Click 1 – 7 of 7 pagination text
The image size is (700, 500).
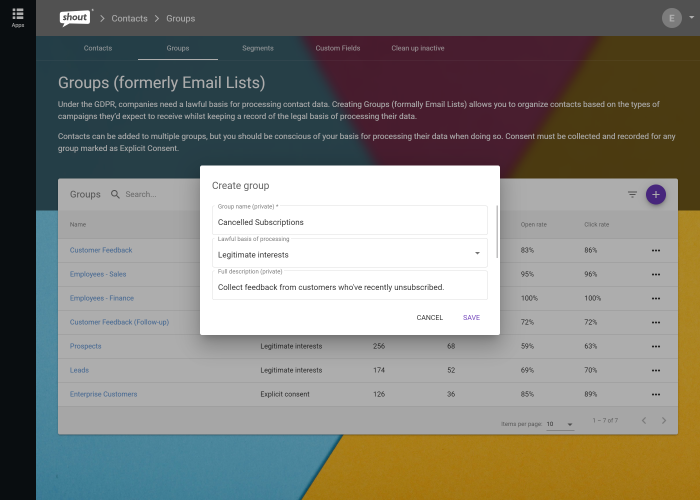coord(605,420)
